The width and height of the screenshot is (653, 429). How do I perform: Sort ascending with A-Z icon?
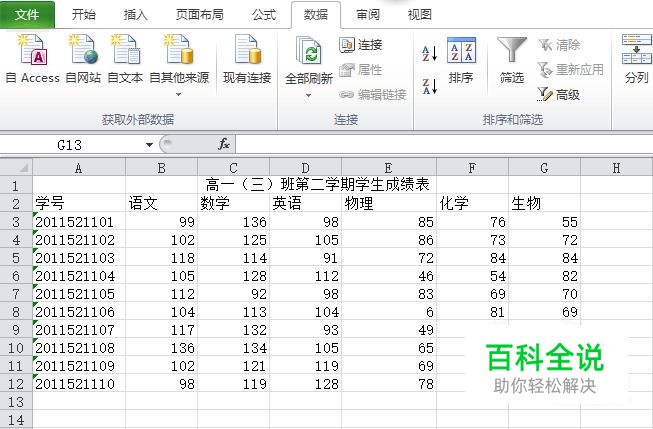point(429,53)
